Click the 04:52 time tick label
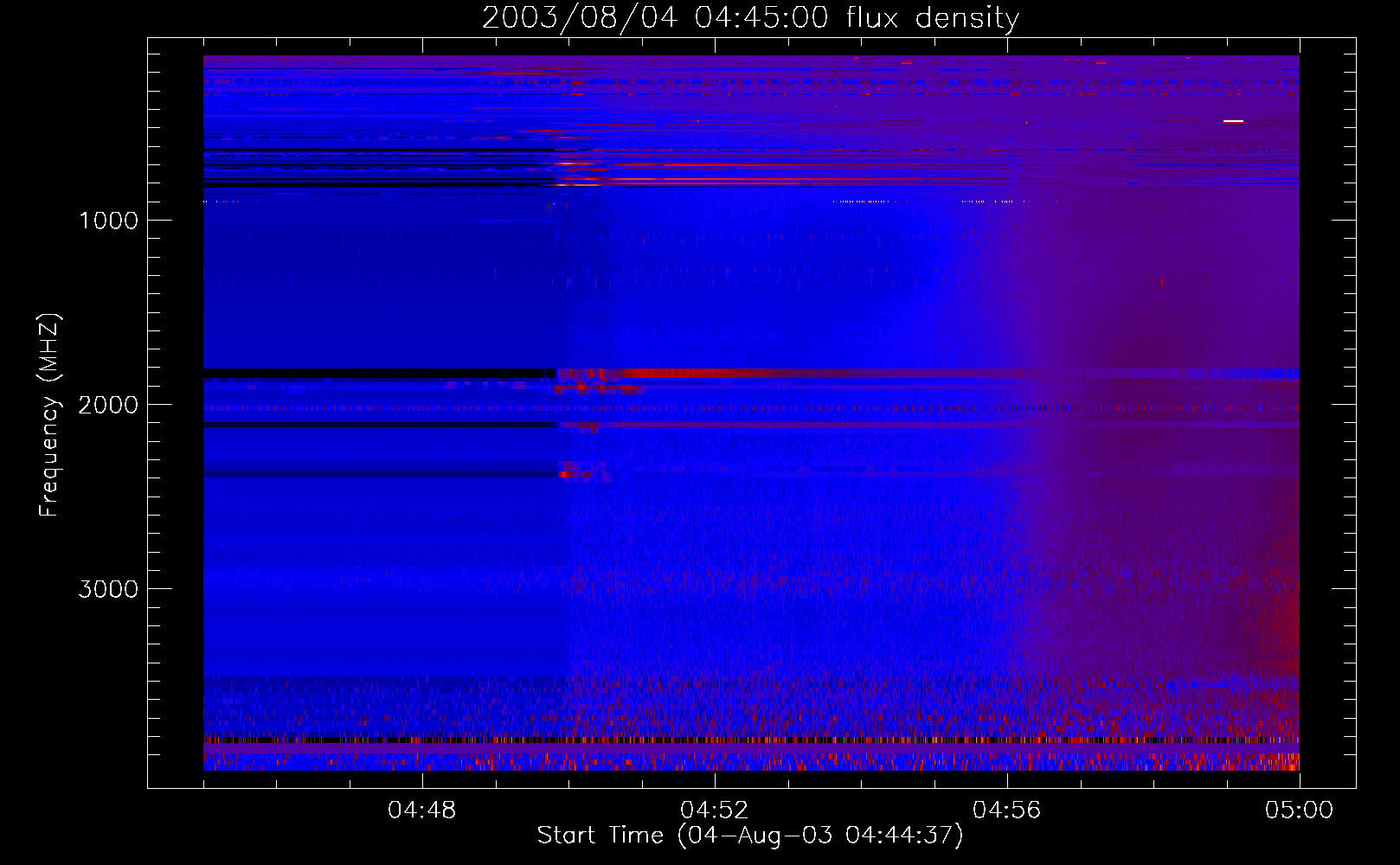Viewport: 1400px width, 865px height. click(715, 811)
